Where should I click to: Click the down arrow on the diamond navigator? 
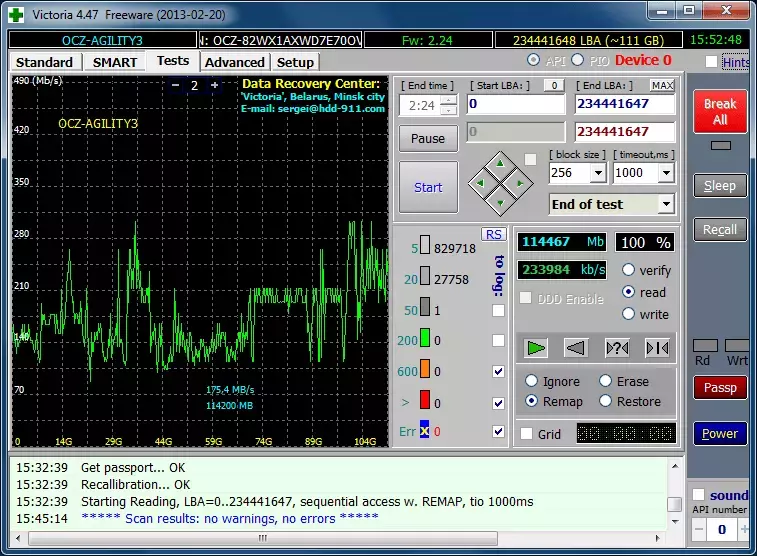tap(500, 203)
